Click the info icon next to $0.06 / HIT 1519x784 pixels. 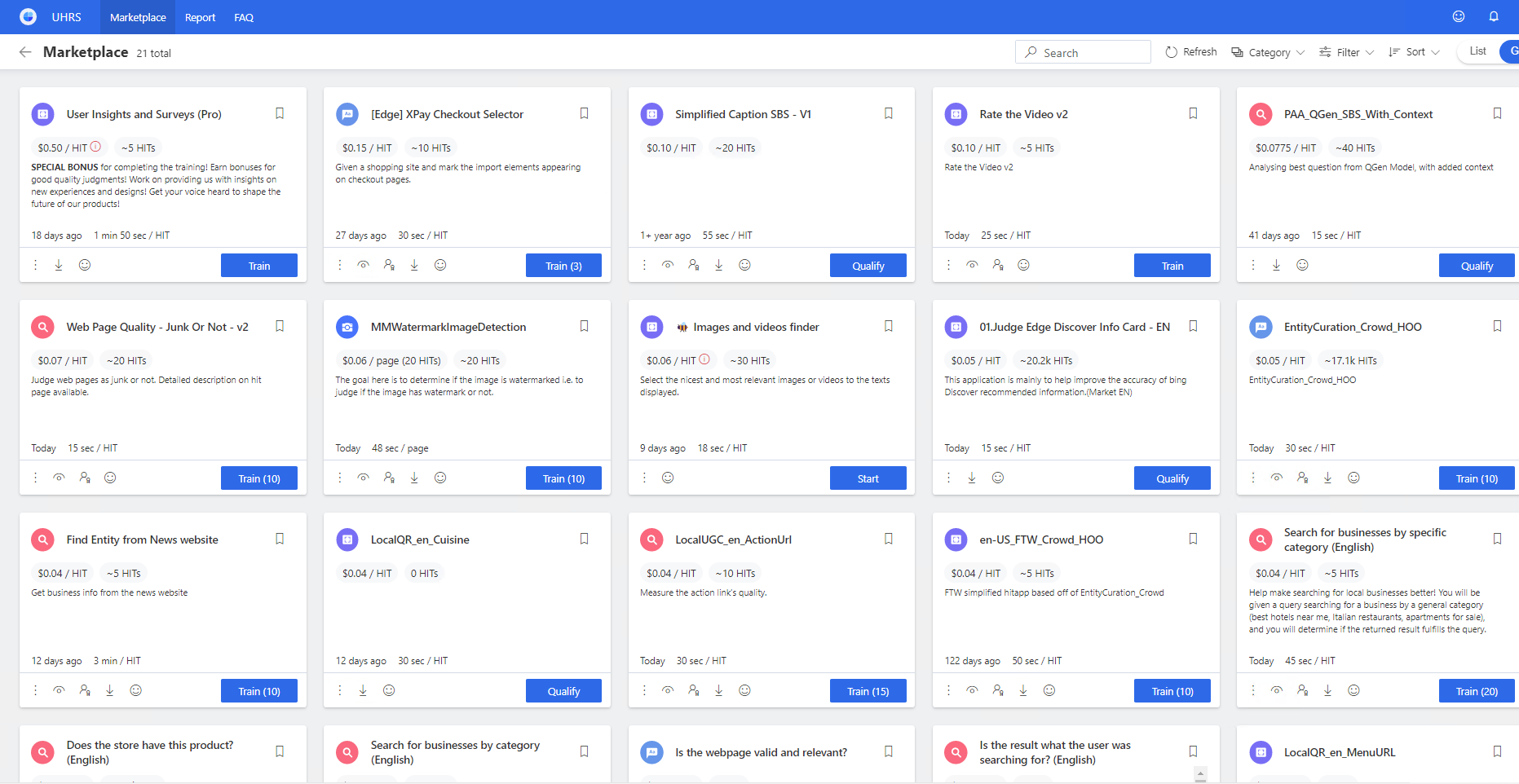coord(704,359)
